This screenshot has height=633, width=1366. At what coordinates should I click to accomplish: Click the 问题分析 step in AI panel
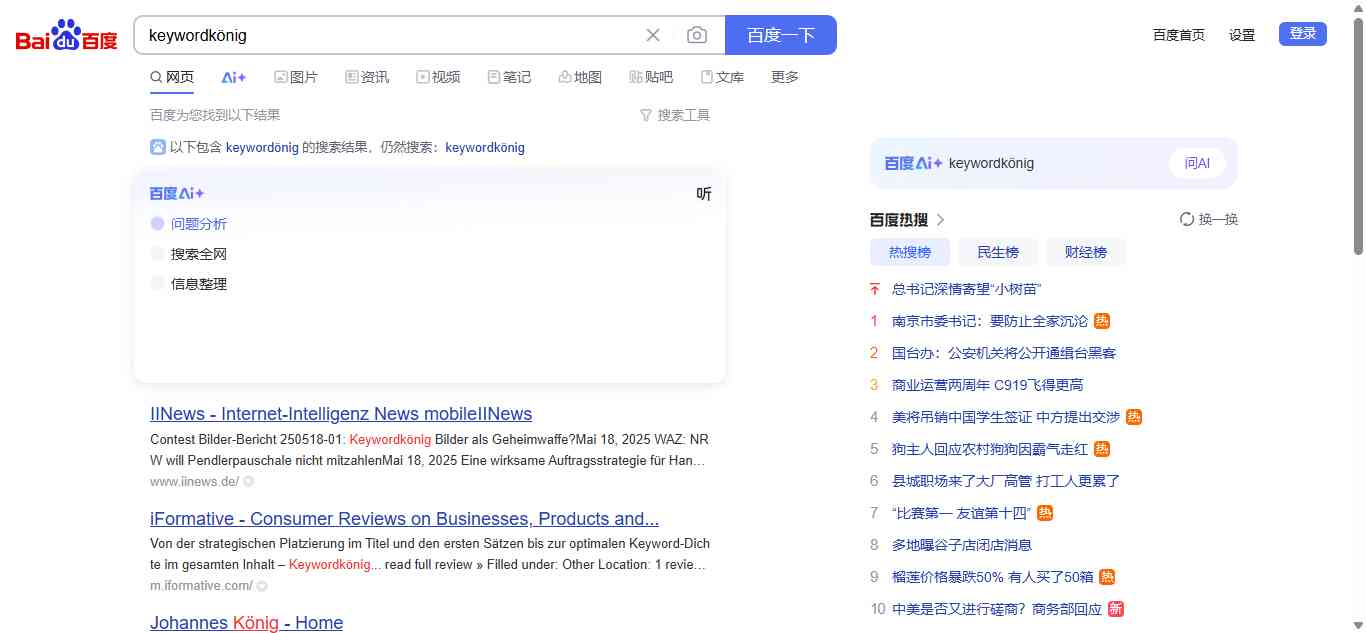pos(199,224)
